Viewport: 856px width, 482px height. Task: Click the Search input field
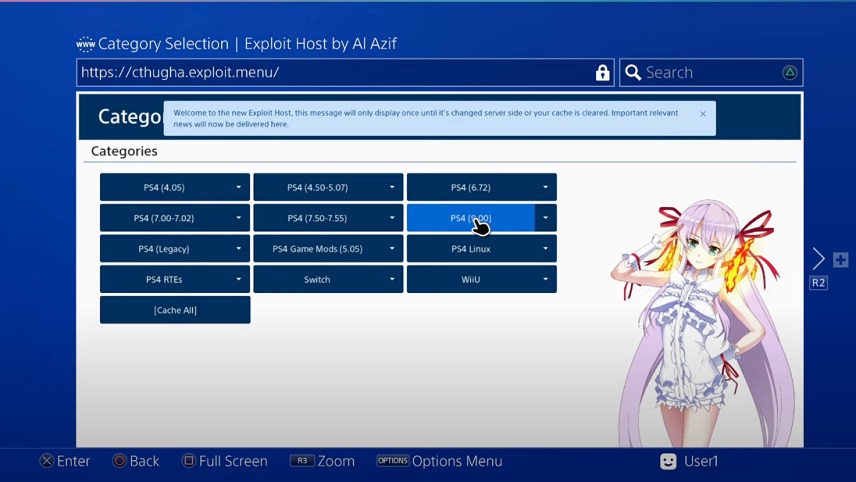click(x=711, y=72)
